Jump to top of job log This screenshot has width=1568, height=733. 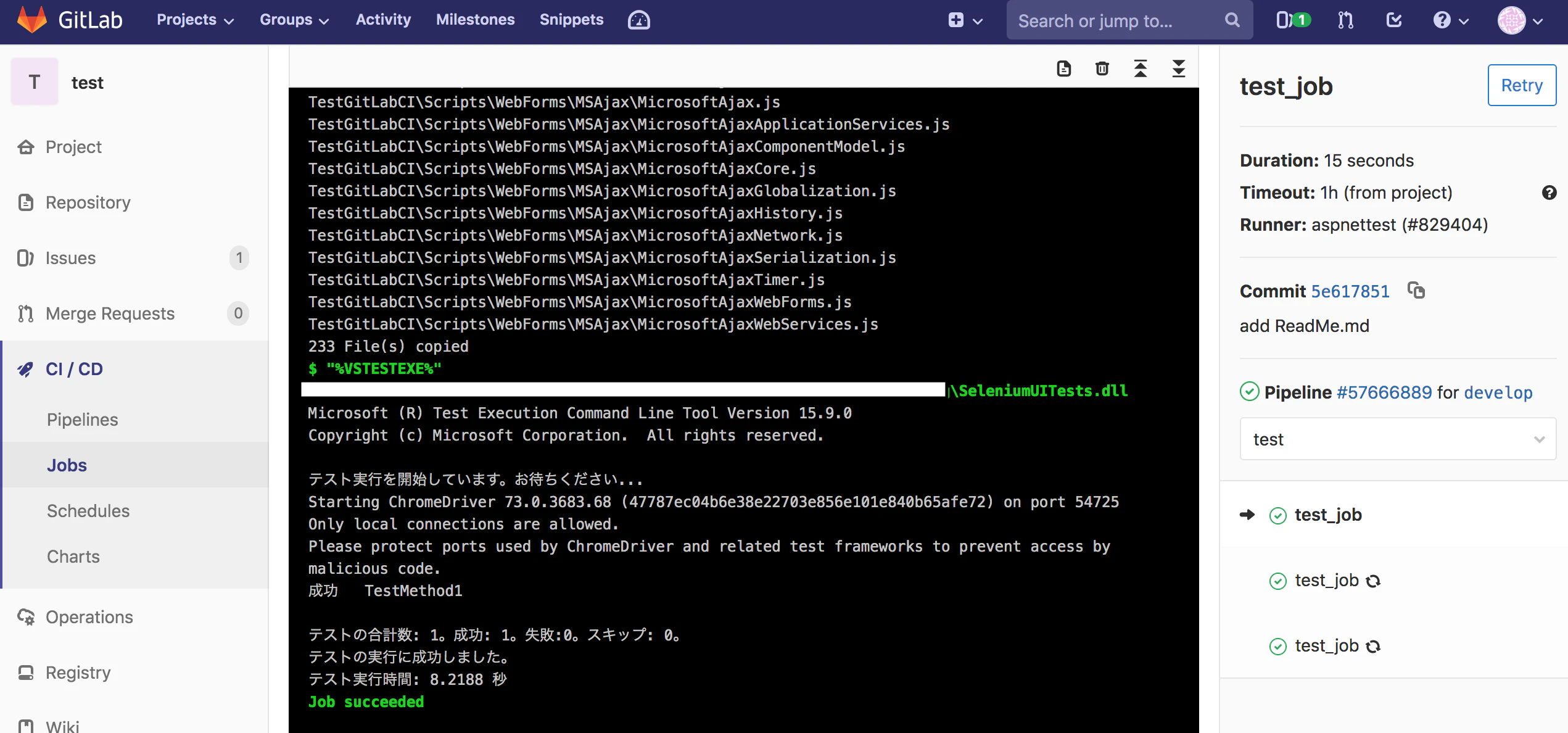pos(1141,68)
